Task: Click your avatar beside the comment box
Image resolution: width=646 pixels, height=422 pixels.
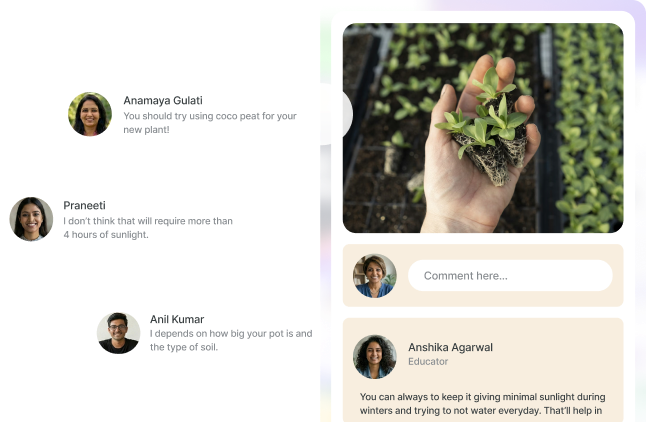Action: coord(374,276)
